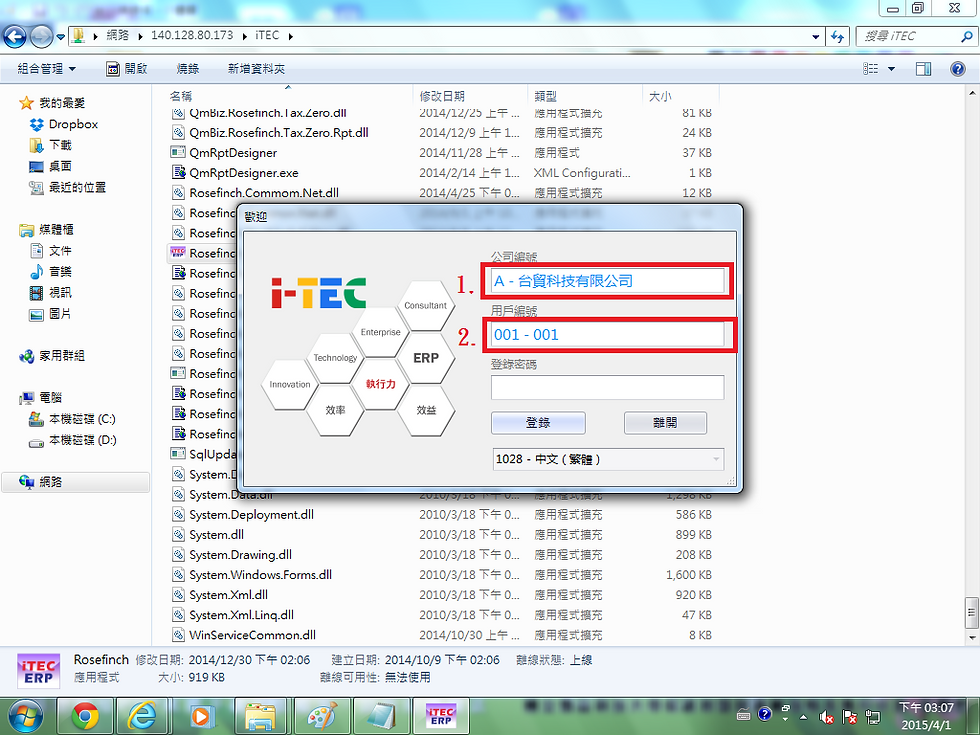Open the Paint taskbar icon
Image resolution: width=980 pixels, height=735 pixels.
click(x=321, y=716)
